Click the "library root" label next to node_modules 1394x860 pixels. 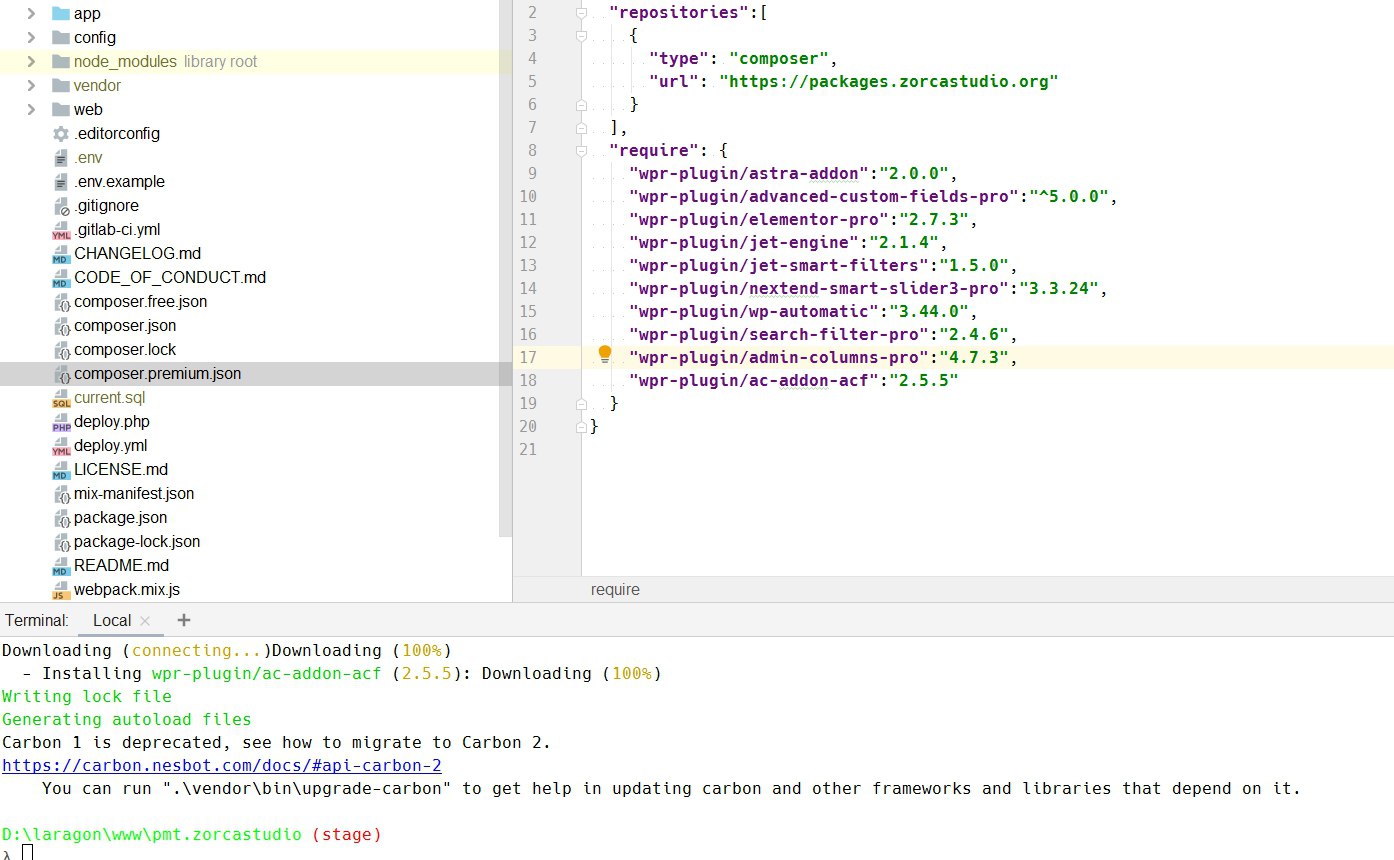click(220, 61)
